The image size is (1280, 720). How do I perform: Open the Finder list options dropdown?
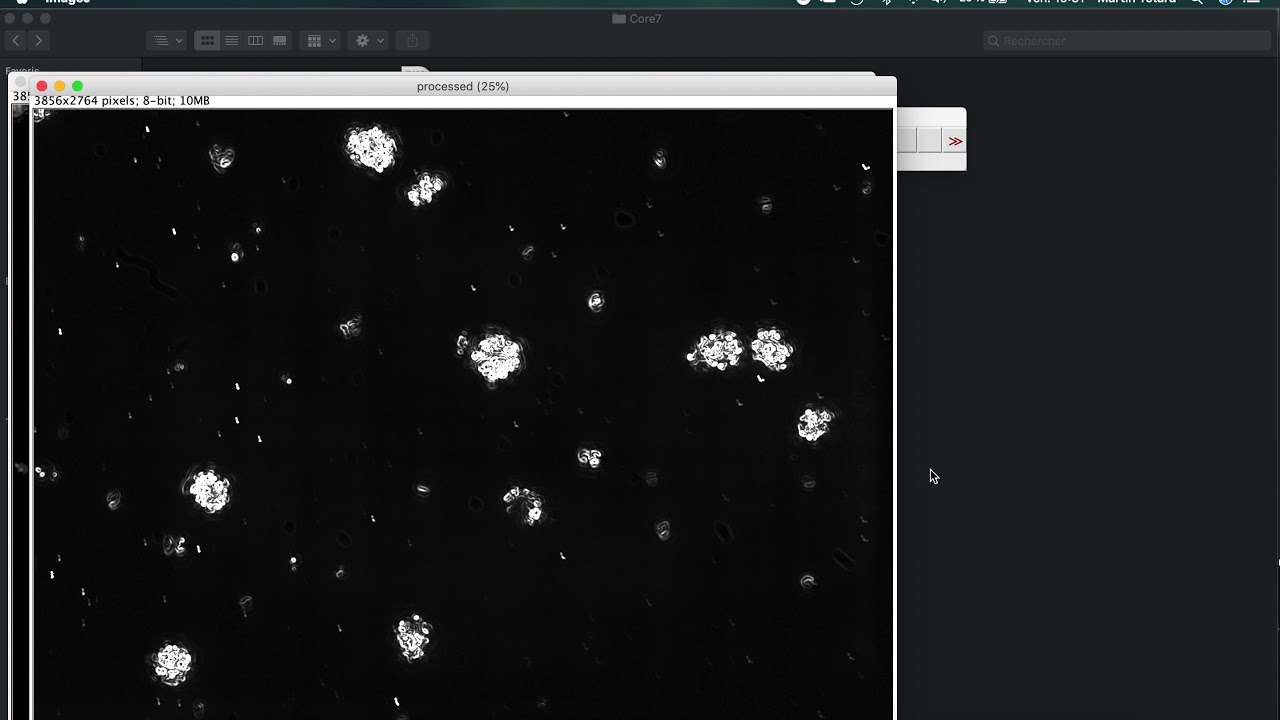[167, 41]
